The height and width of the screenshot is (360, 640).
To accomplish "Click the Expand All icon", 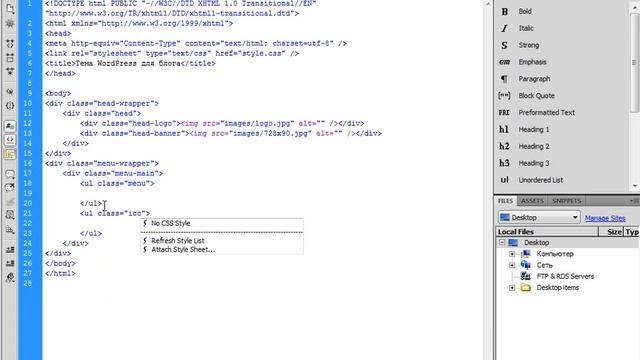I will [10, 71].
